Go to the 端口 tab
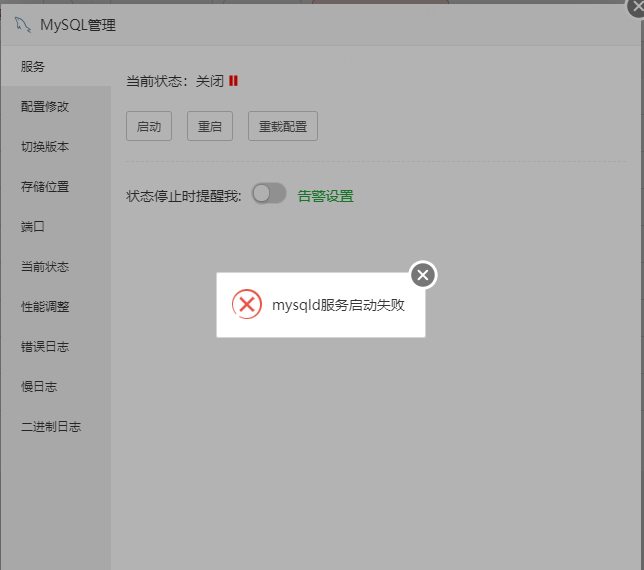Screen dimensions: 644x570 pyautogui.click(x=56, y=226)
